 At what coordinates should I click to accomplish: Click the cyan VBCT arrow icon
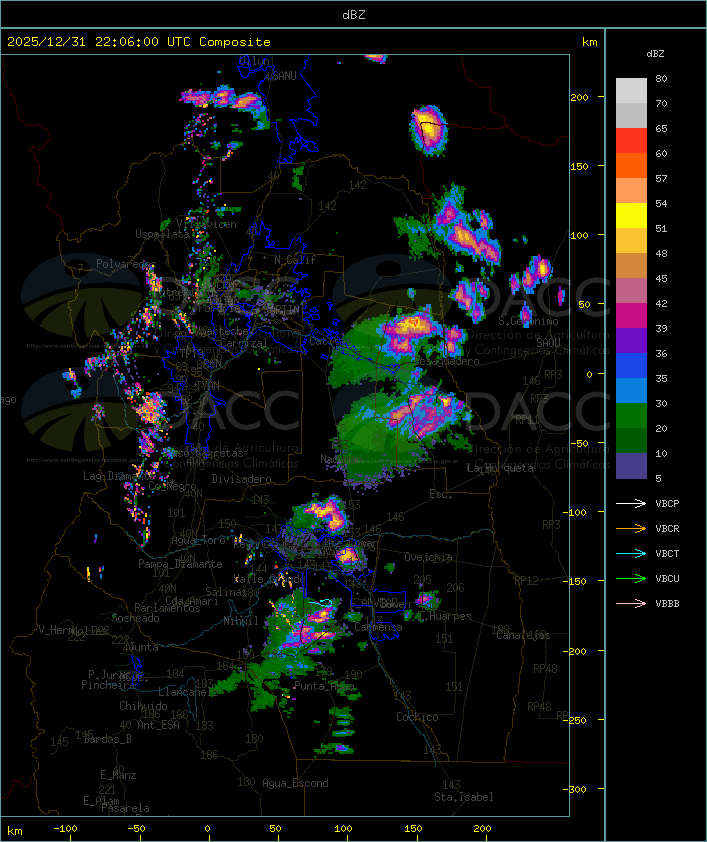pyautogui.click(x=631, y=553)
